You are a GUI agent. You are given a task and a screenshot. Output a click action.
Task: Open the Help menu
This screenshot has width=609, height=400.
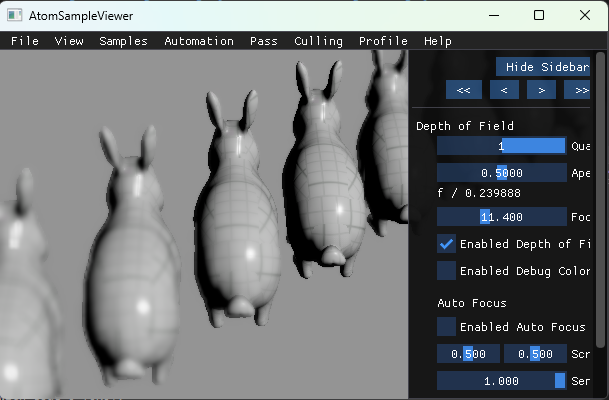point(437,41)
